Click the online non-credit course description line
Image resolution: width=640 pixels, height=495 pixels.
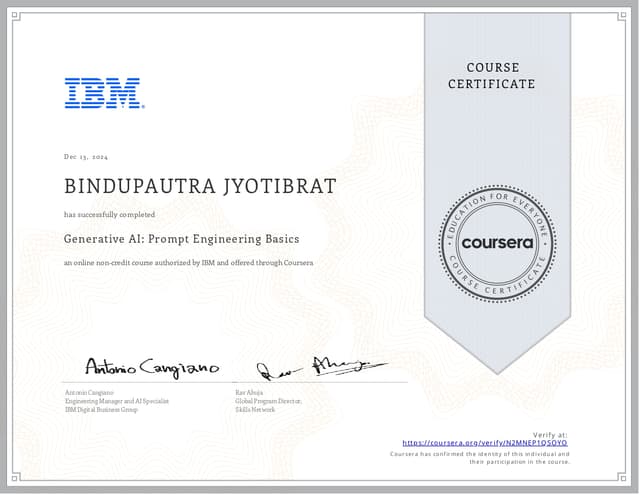[x=189, y=262]
